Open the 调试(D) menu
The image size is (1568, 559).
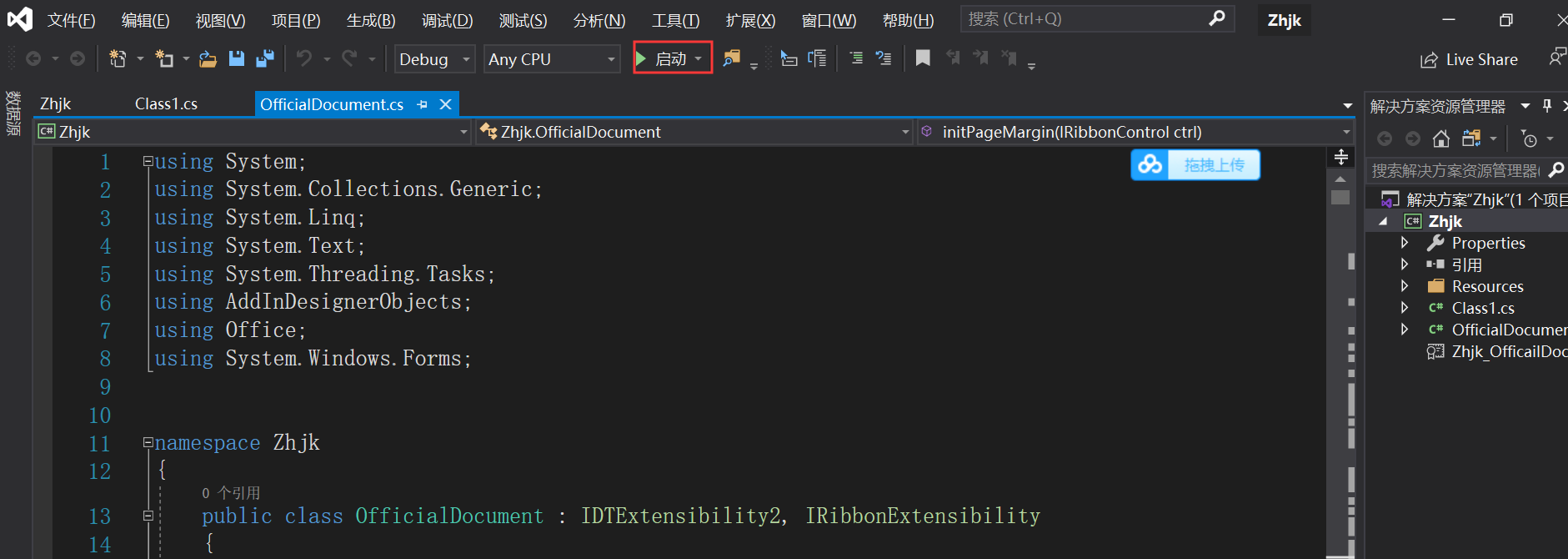(x=447, y=20)
